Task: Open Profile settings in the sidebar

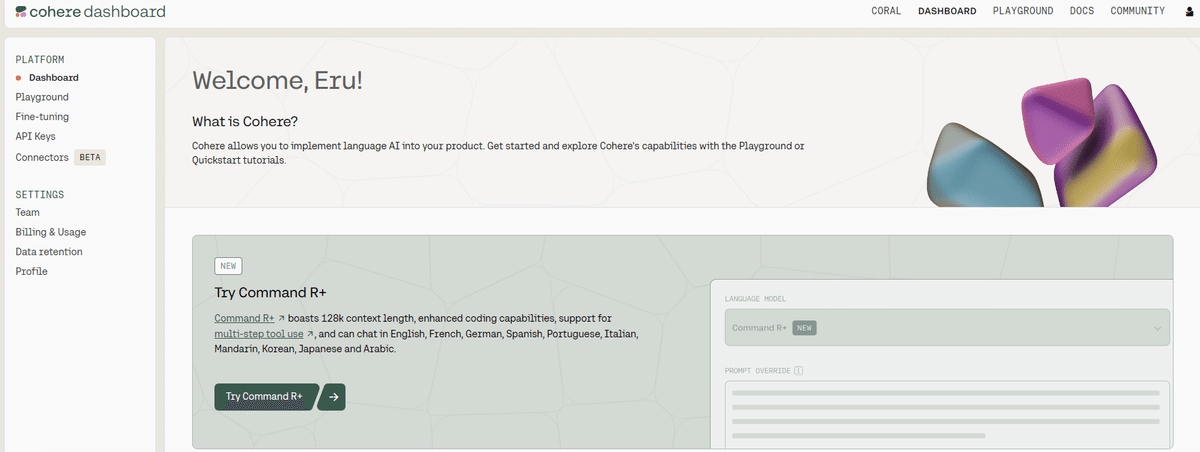Action: (31, 272)
